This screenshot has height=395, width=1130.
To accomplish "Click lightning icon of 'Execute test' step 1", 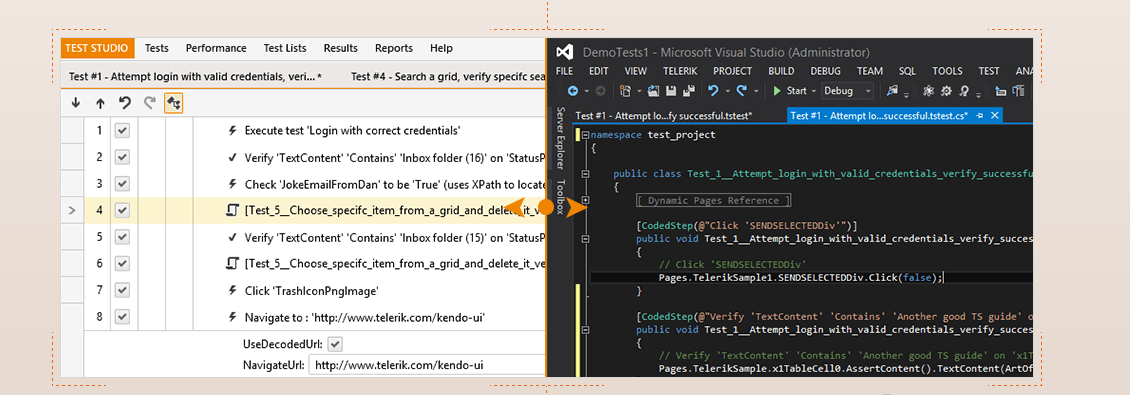I will 232,130.
